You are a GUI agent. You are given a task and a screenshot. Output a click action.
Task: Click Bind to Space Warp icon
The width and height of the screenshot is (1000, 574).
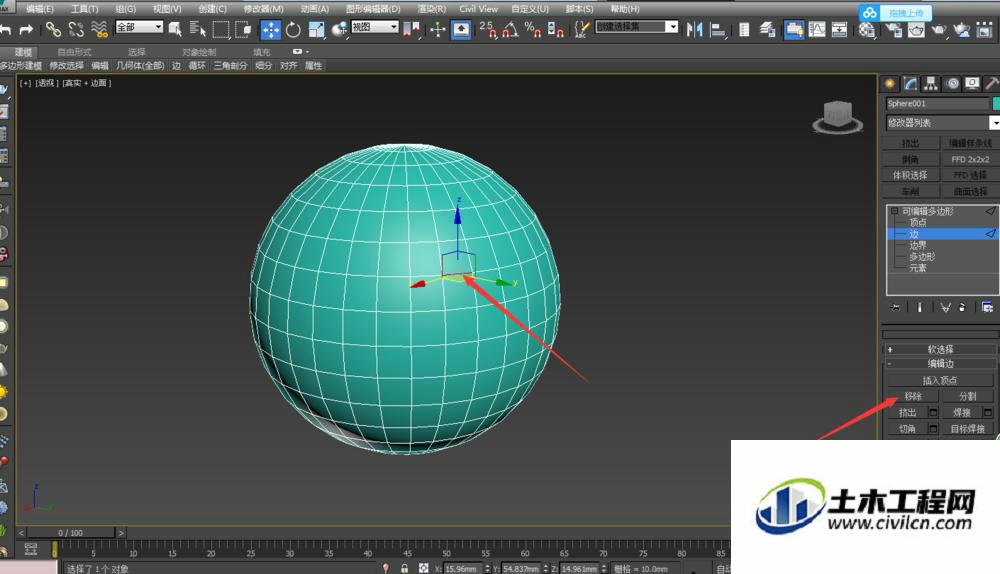(99, 29)
